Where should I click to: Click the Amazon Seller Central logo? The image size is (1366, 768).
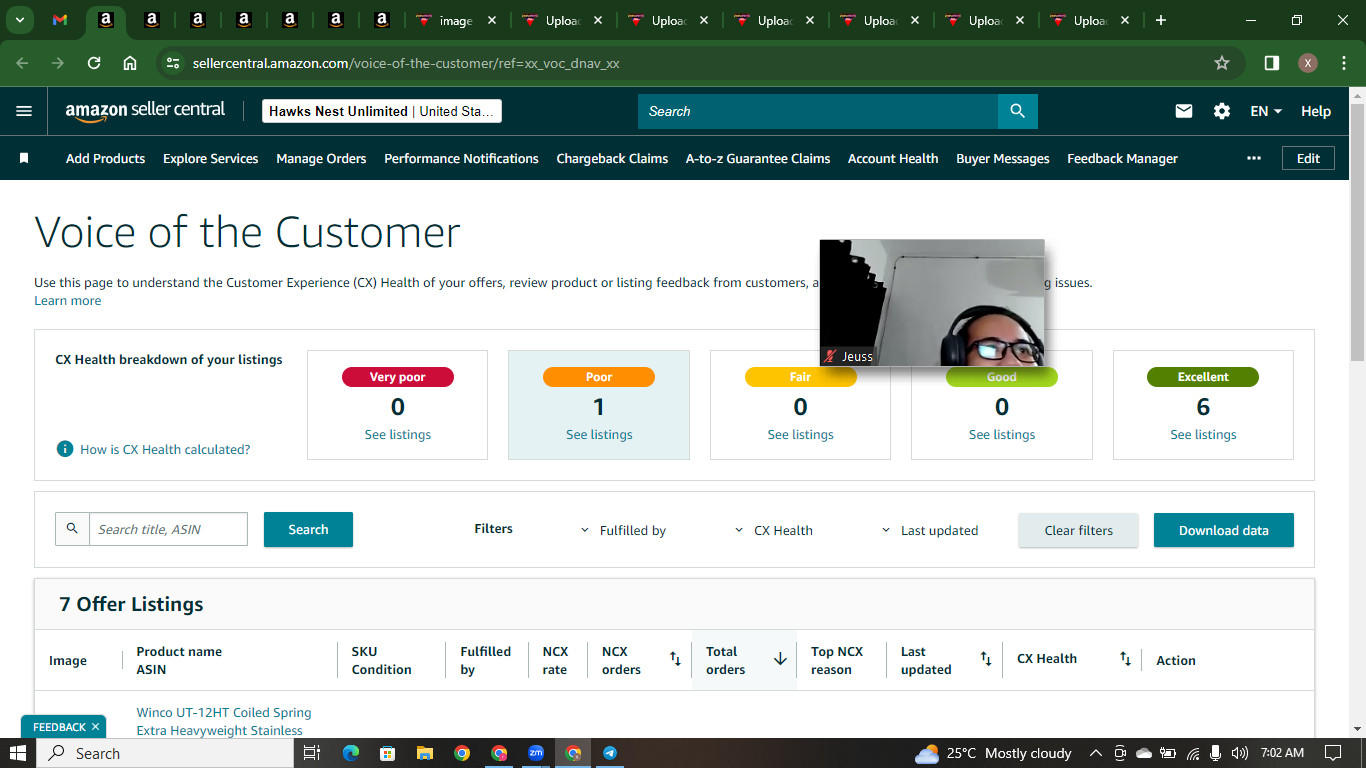pos(146,111)
